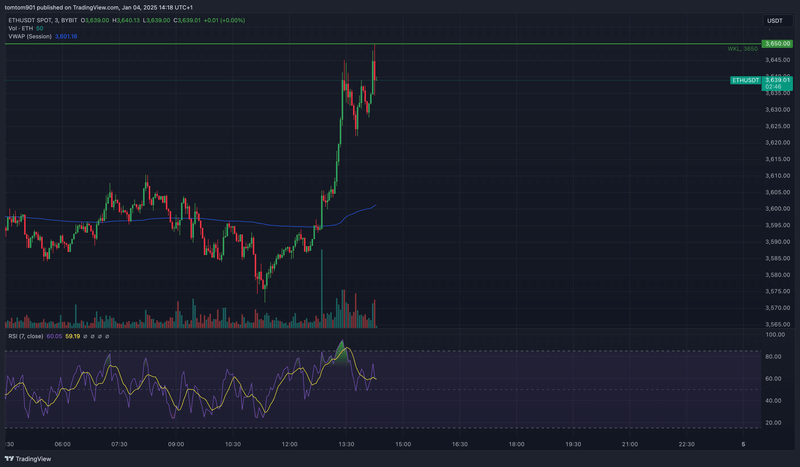
Task: Click the low value L3,639.00
Action: click(156, 20)
